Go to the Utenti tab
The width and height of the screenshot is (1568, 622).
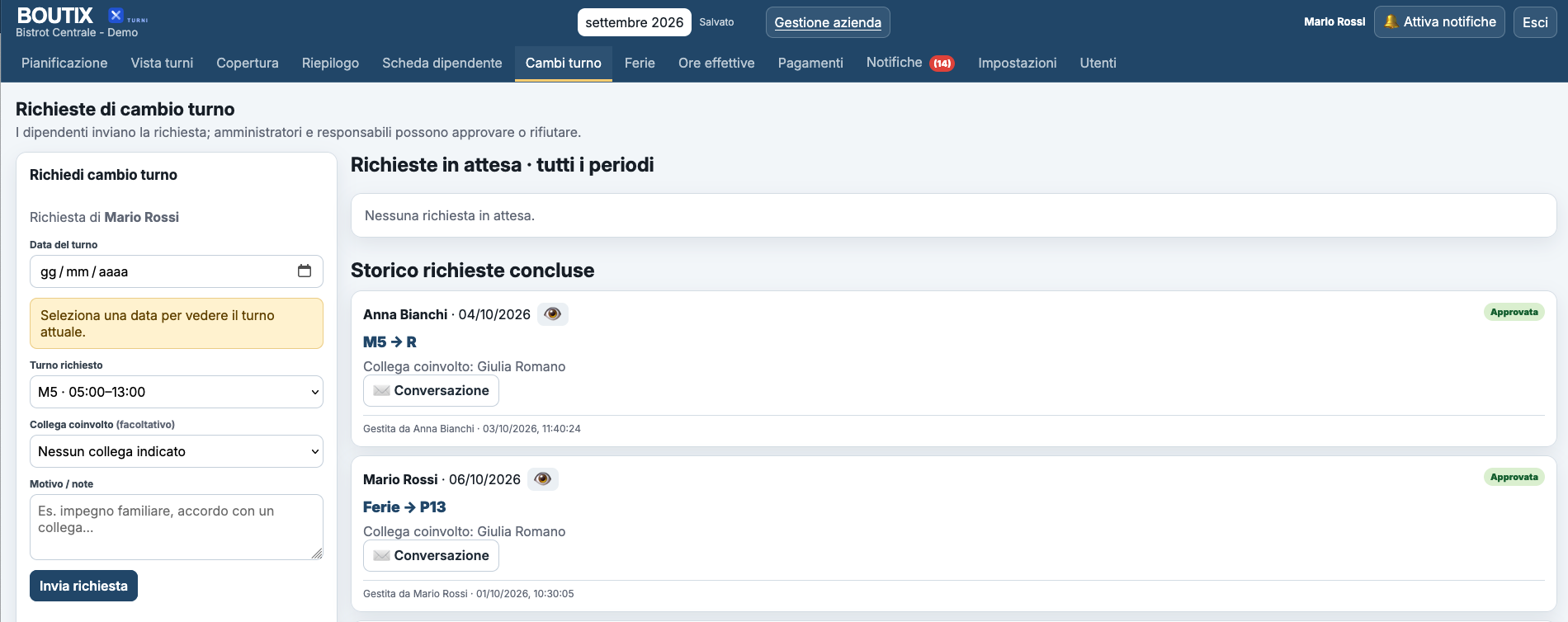1098,63
